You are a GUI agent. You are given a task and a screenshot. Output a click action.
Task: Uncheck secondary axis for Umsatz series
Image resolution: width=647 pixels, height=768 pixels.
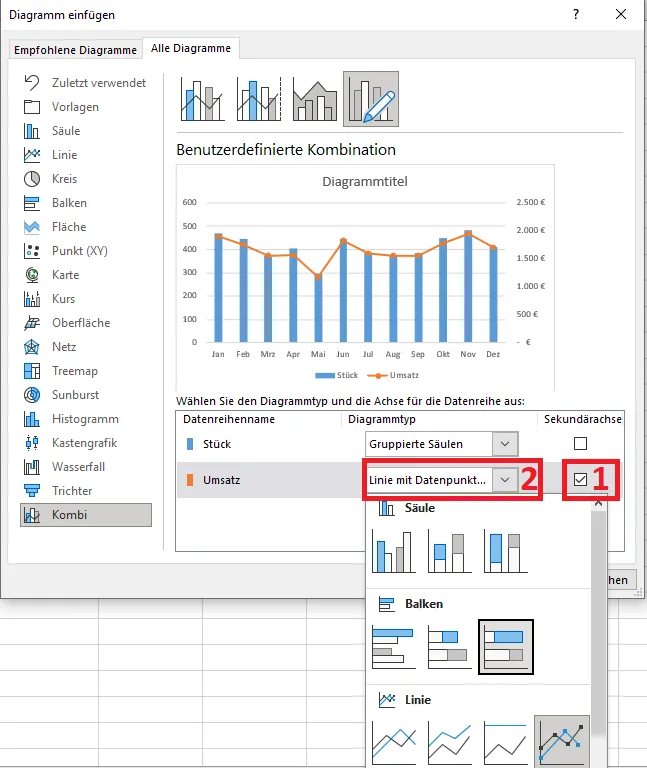(580, 480)
